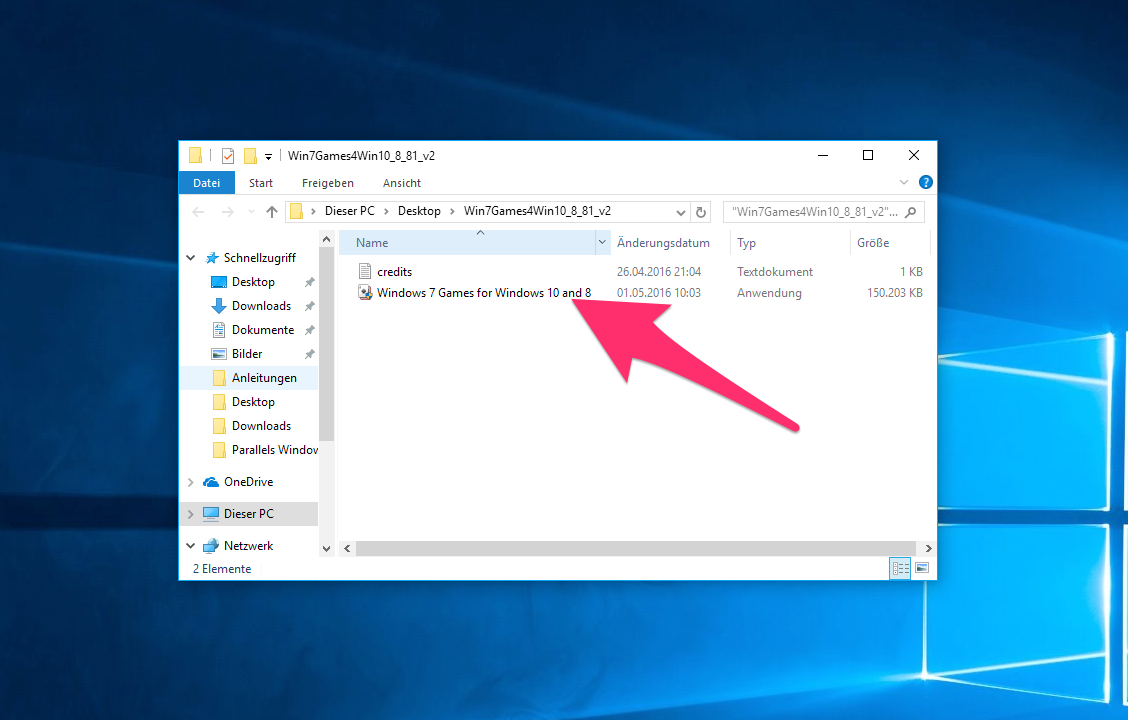Viewport: 1128px width, 720px height.
Task: Click the New folder quick access icon
Action: (250, 155)
